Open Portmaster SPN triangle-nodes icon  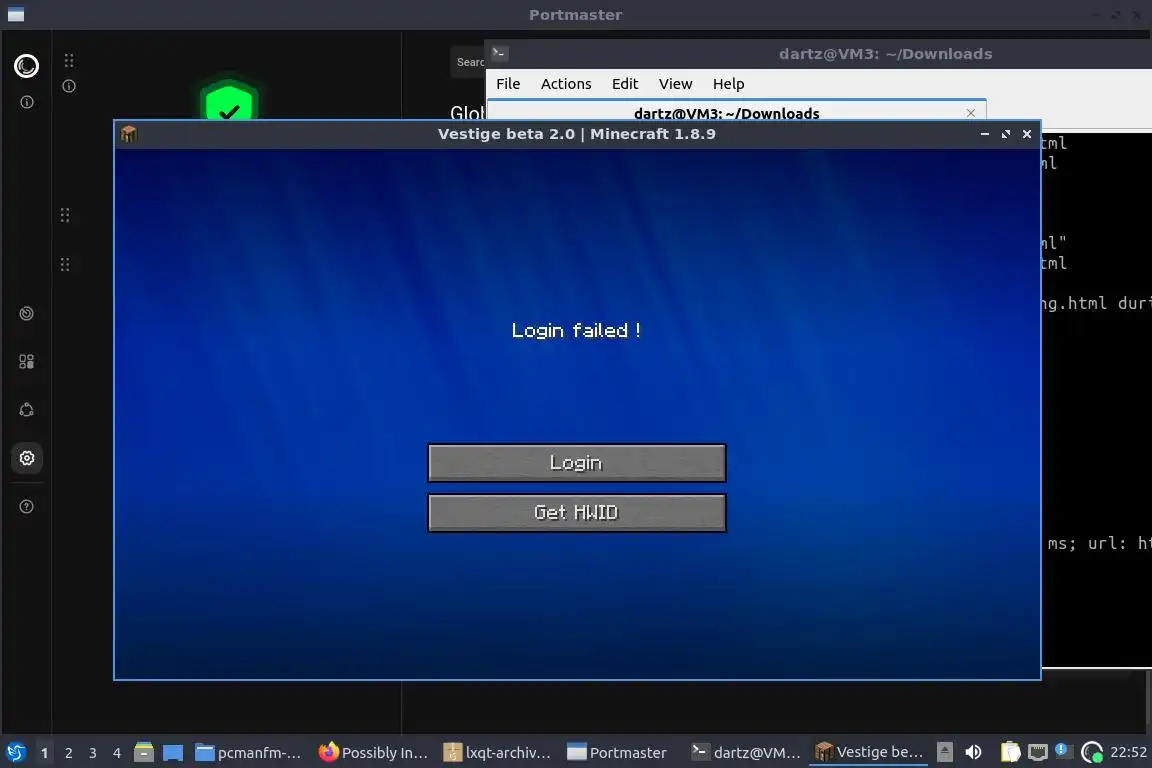click(26, 410)
